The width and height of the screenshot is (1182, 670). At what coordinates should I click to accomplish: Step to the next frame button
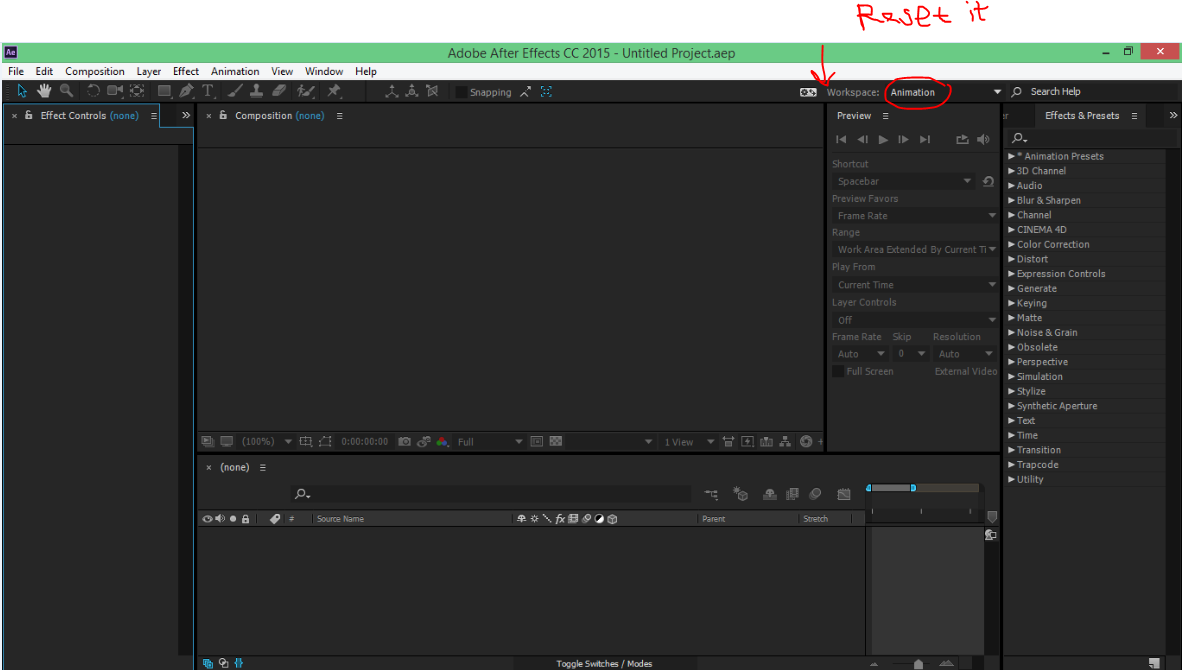(x=903, y=139)
